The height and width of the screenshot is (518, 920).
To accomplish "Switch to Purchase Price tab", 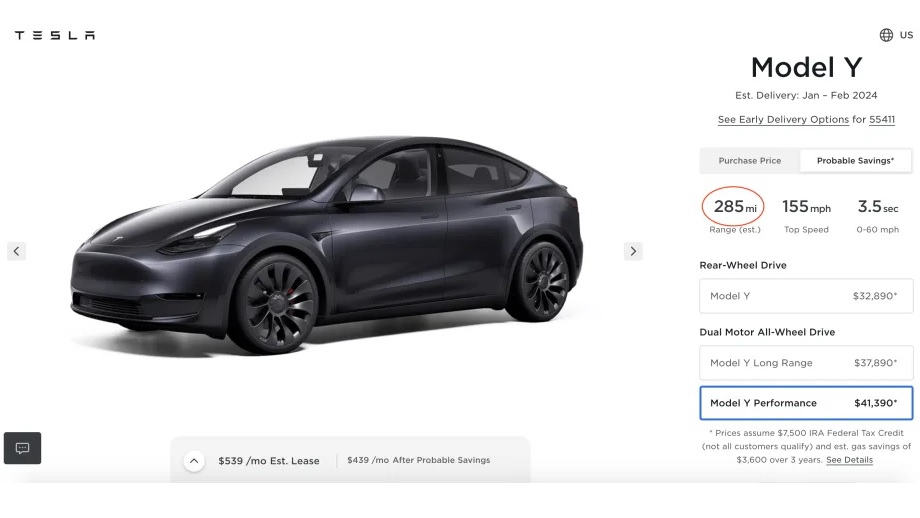I will tap(750, 161).
